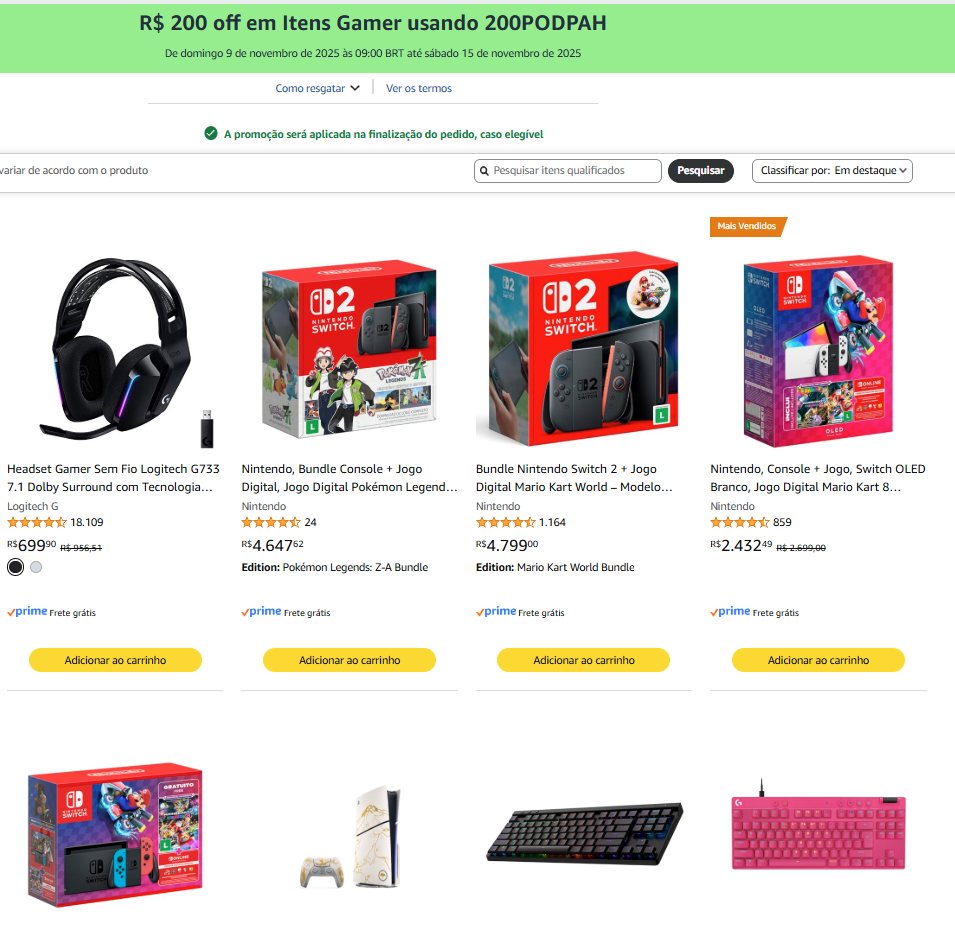
Task: Click the star rating for the Switch 2 Mario Kart bundle
Action: (504, 522)
